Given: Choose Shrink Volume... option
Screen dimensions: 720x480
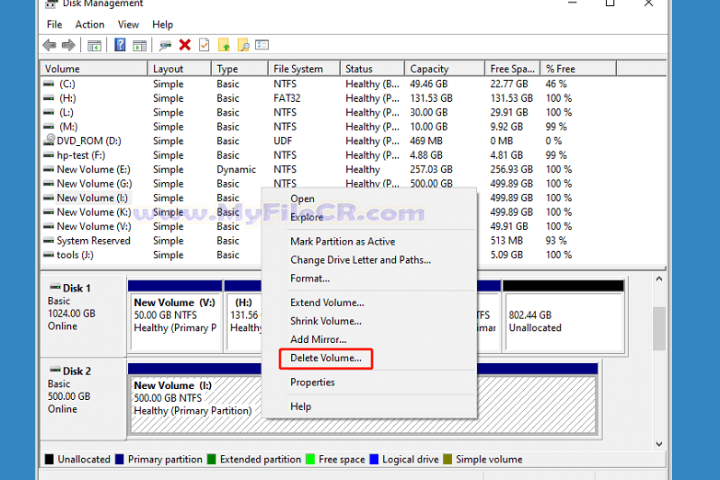Looking at the screenshot, I should click(326, 321).
